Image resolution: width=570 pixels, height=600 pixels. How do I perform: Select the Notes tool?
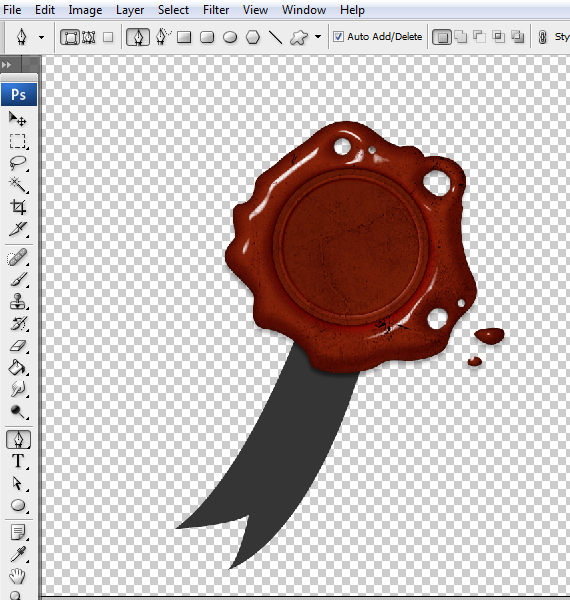tap(18, 532)
